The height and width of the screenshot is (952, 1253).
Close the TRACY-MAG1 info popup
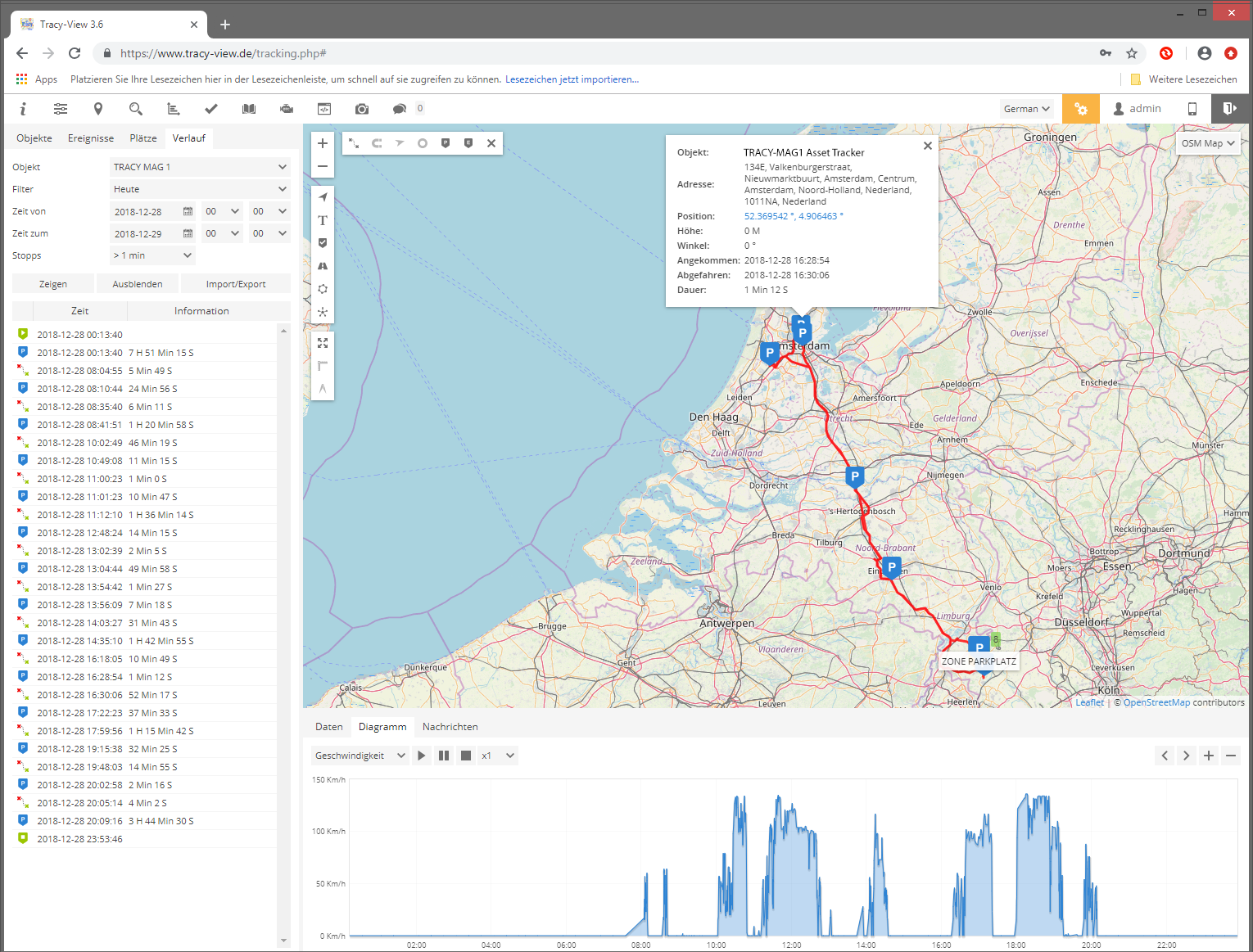(928, 146)
